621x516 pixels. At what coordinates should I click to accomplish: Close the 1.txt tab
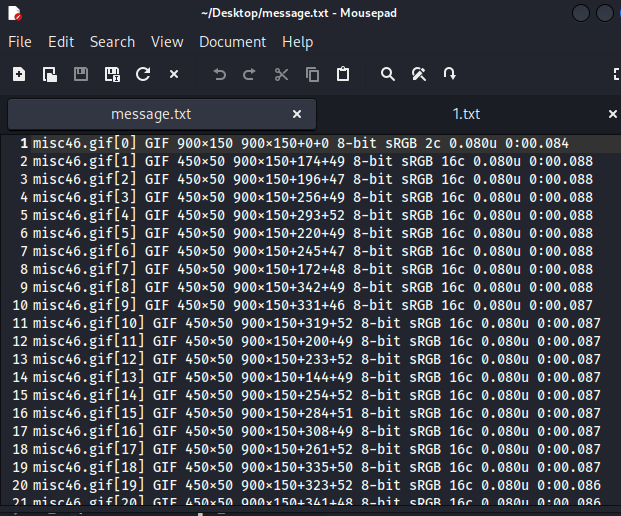(x=612, y=114)
